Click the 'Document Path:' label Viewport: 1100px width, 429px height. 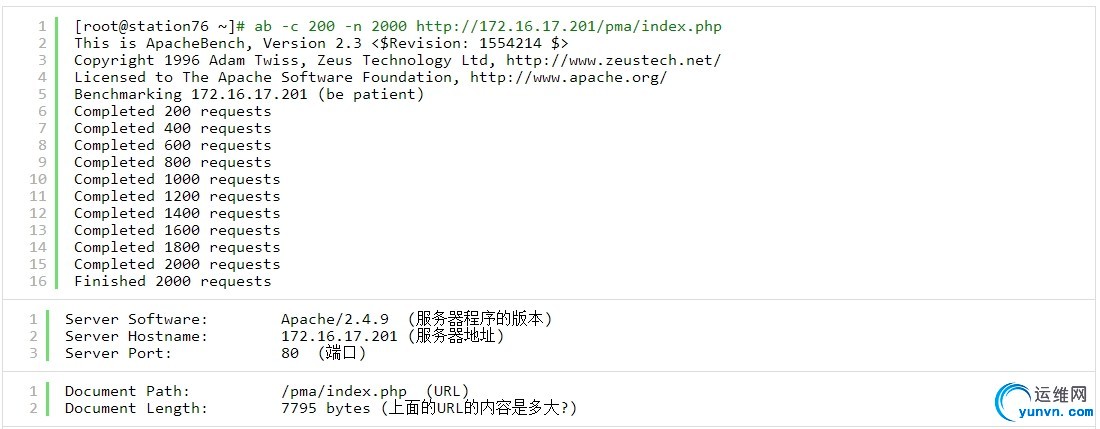pos(127,391)
